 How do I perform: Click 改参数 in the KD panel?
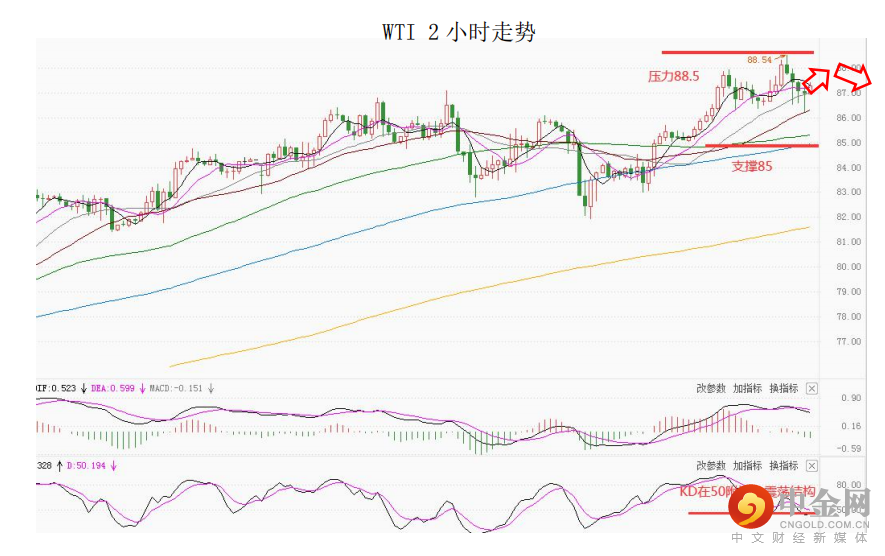[x=711, y=466]
